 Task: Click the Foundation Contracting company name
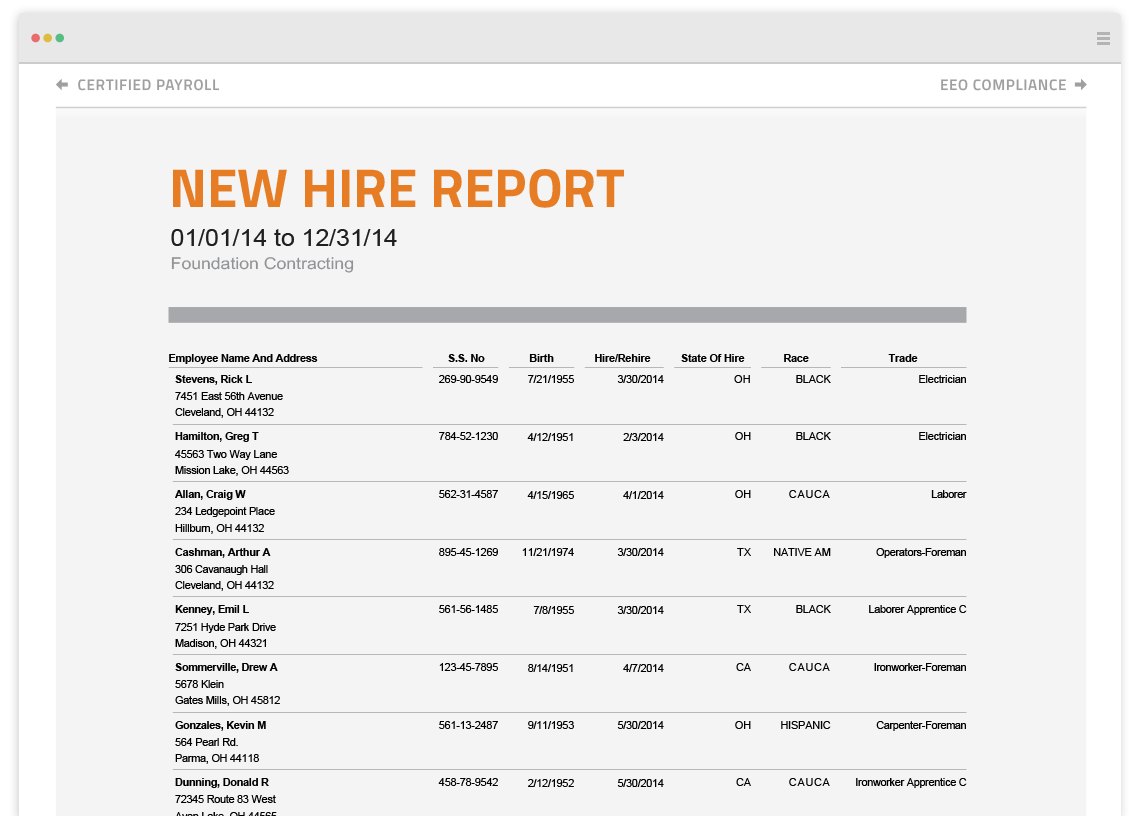pyautogui.click(x=261, y=263)
